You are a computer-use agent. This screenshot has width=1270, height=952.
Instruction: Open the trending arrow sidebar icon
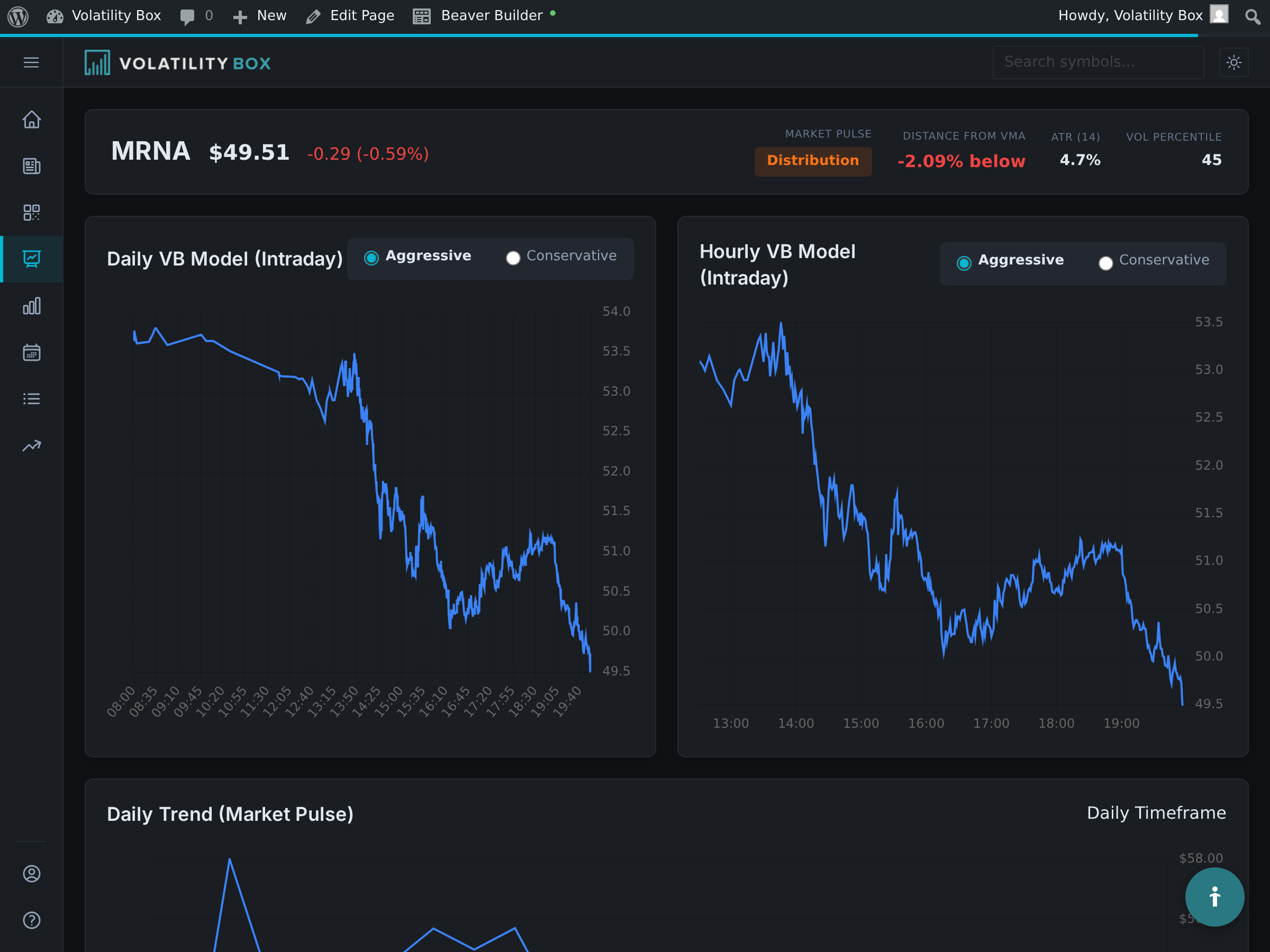[x=32, y=445]
